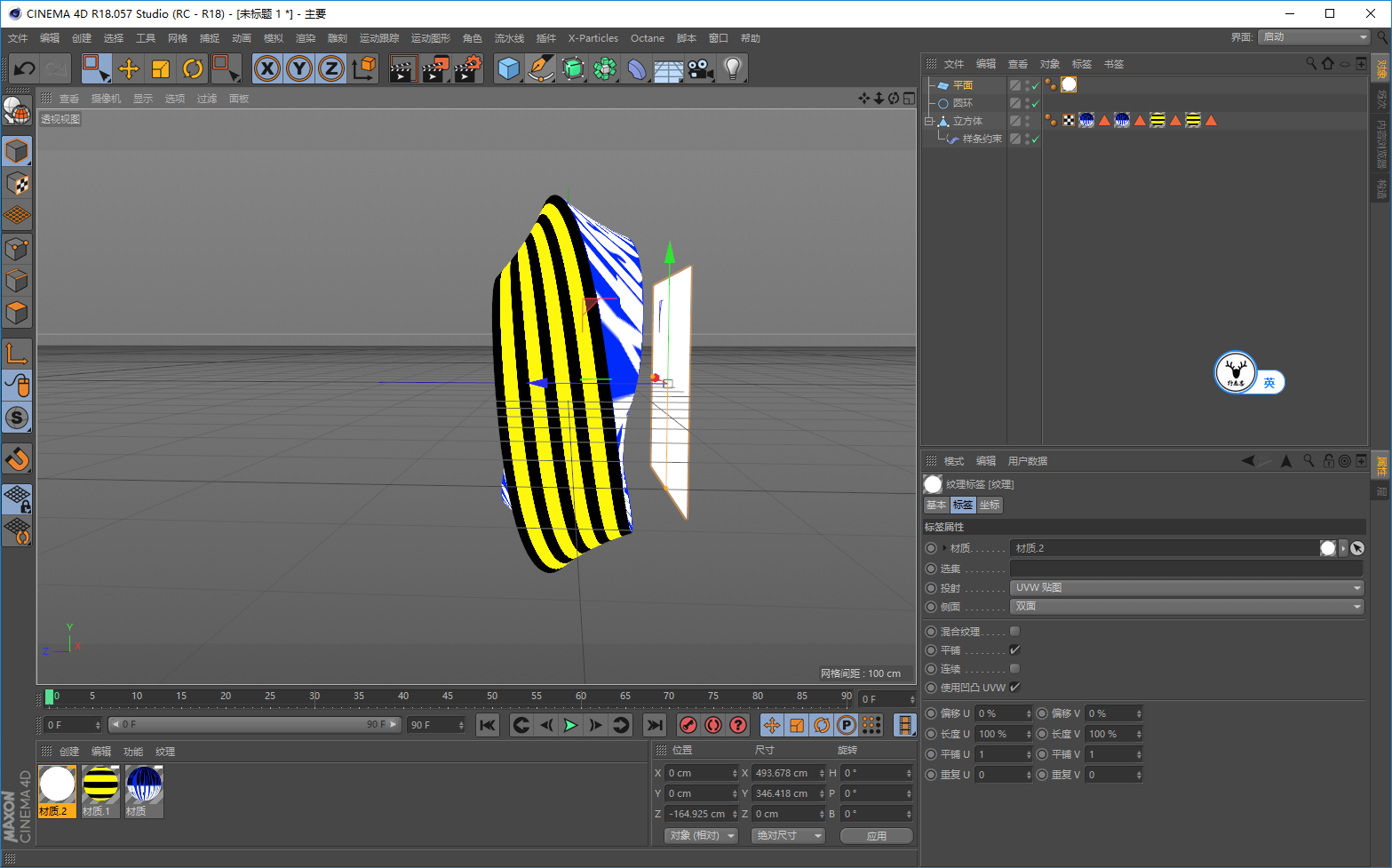Open the 运动图形 menu
Image resolution: width=1392 pixels, height=868 pixels.
pos(431,38)
